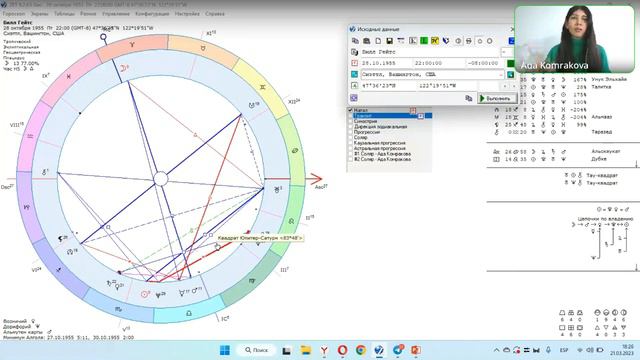The image size is (640, 360).
Task: Click the large circle toolbar icon
Action: pos(489,41)
